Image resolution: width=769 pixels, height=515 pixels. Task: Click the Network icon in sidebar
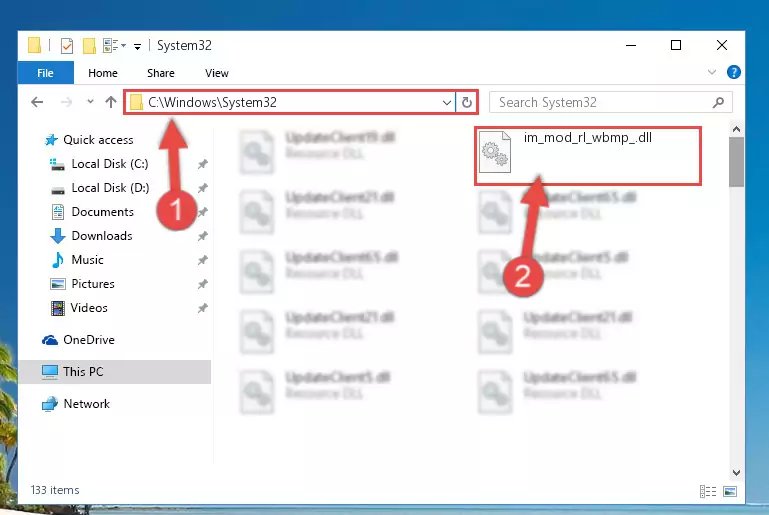coord(50,404)
